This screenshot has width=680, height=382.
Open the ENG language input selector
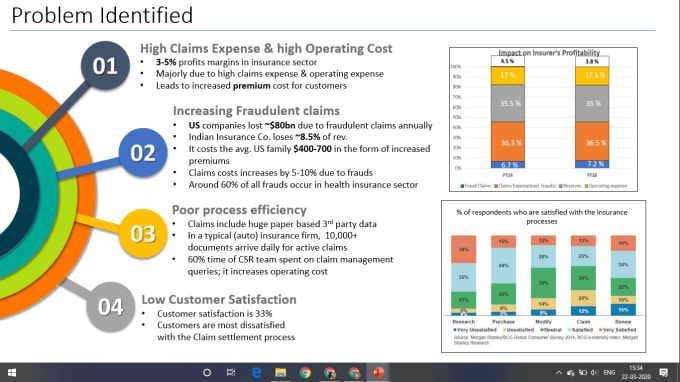coord(609,372)
